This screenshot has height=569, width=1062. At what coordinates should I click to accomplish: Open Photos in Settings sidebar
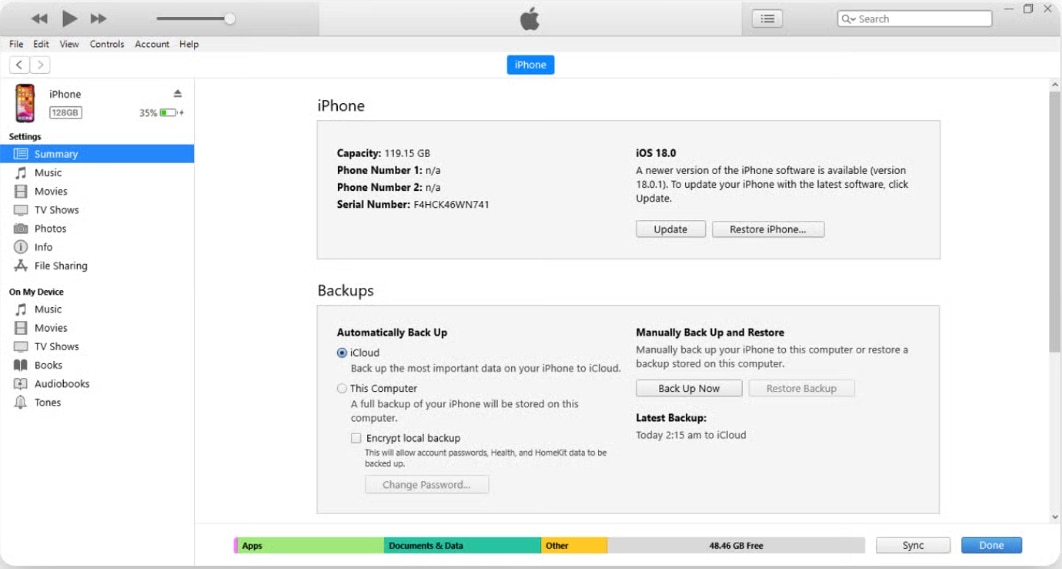coord(50,229)
